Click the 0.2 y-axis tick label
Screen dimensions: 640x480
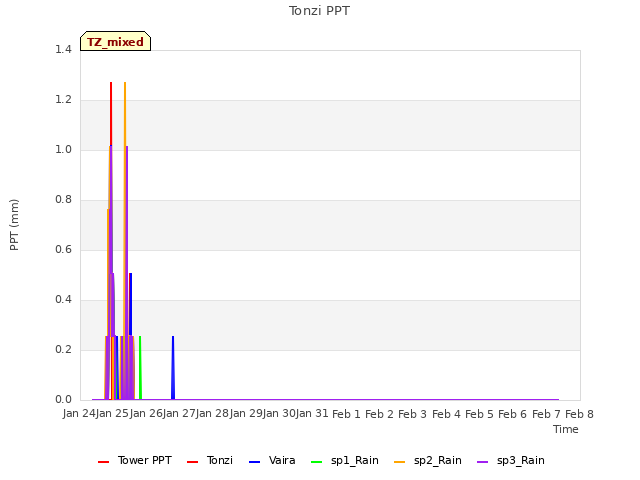[63, 349]
